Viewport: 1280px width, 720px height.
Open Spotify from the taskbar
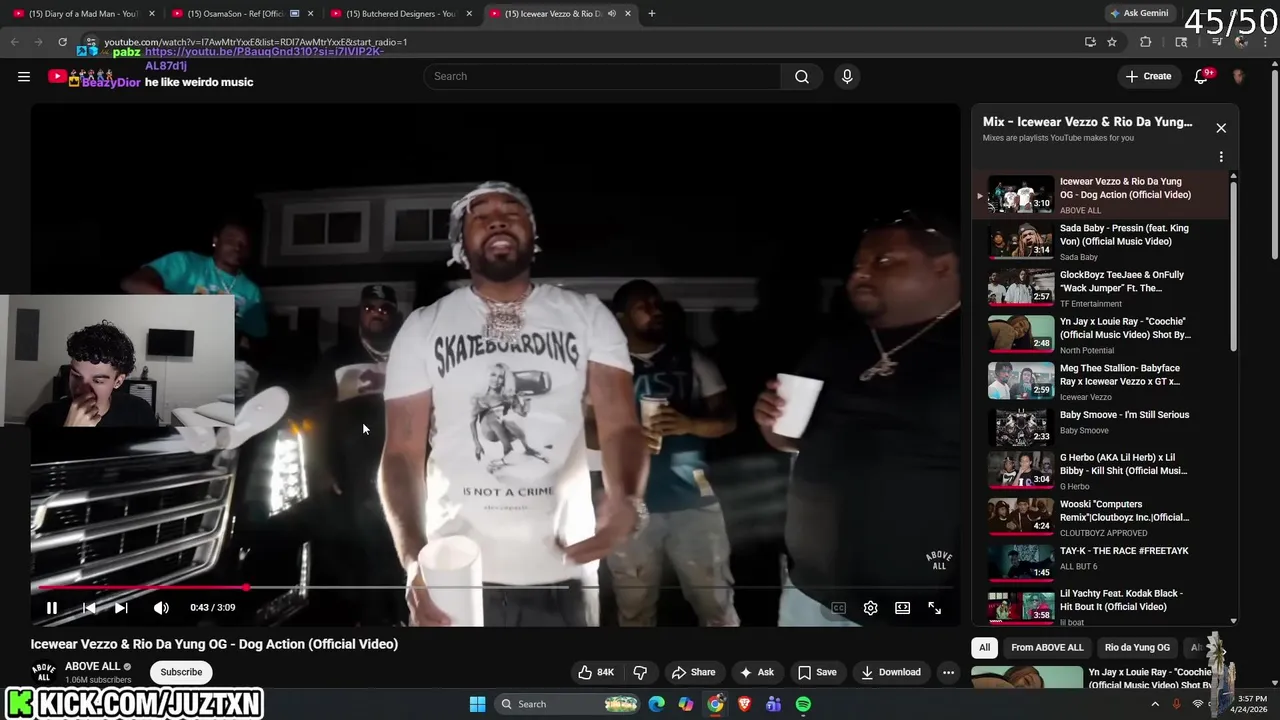pyautogui.click(x=803, y=704)
